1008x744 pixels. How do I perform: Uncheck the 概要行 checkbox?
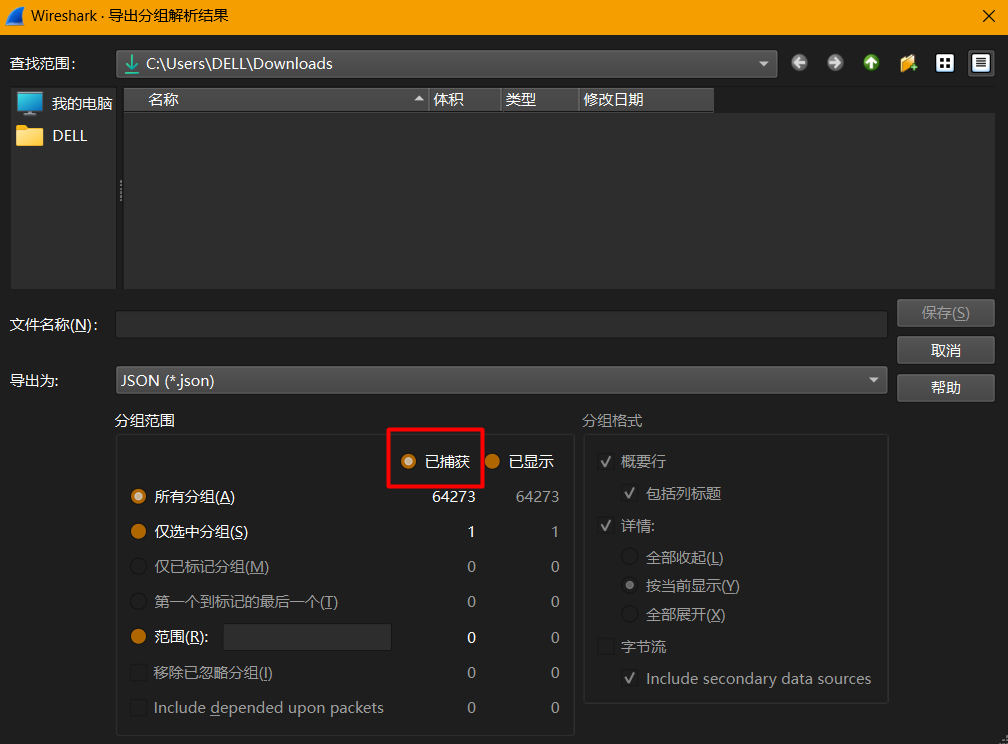point(606,461)
